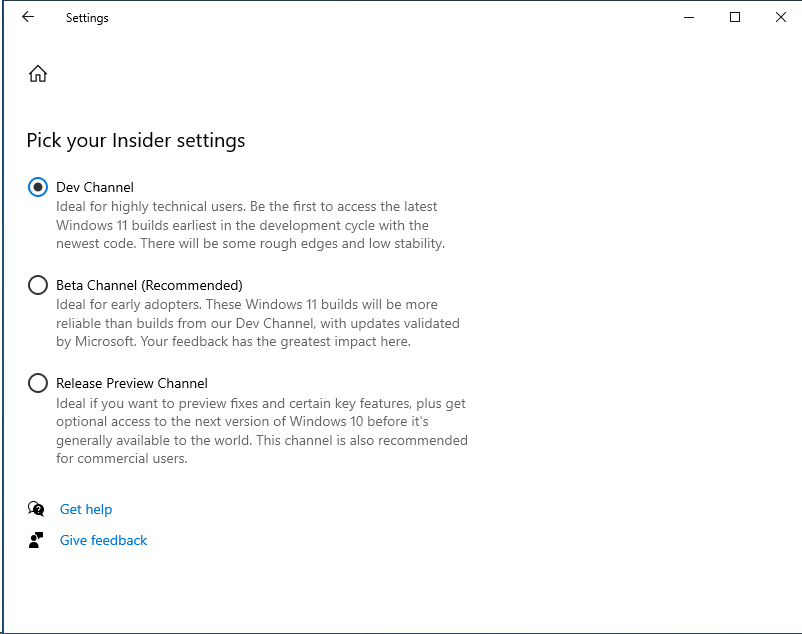Click the Beta Channel (Recommended) label
Screen dimensions: 802x634
149,285
